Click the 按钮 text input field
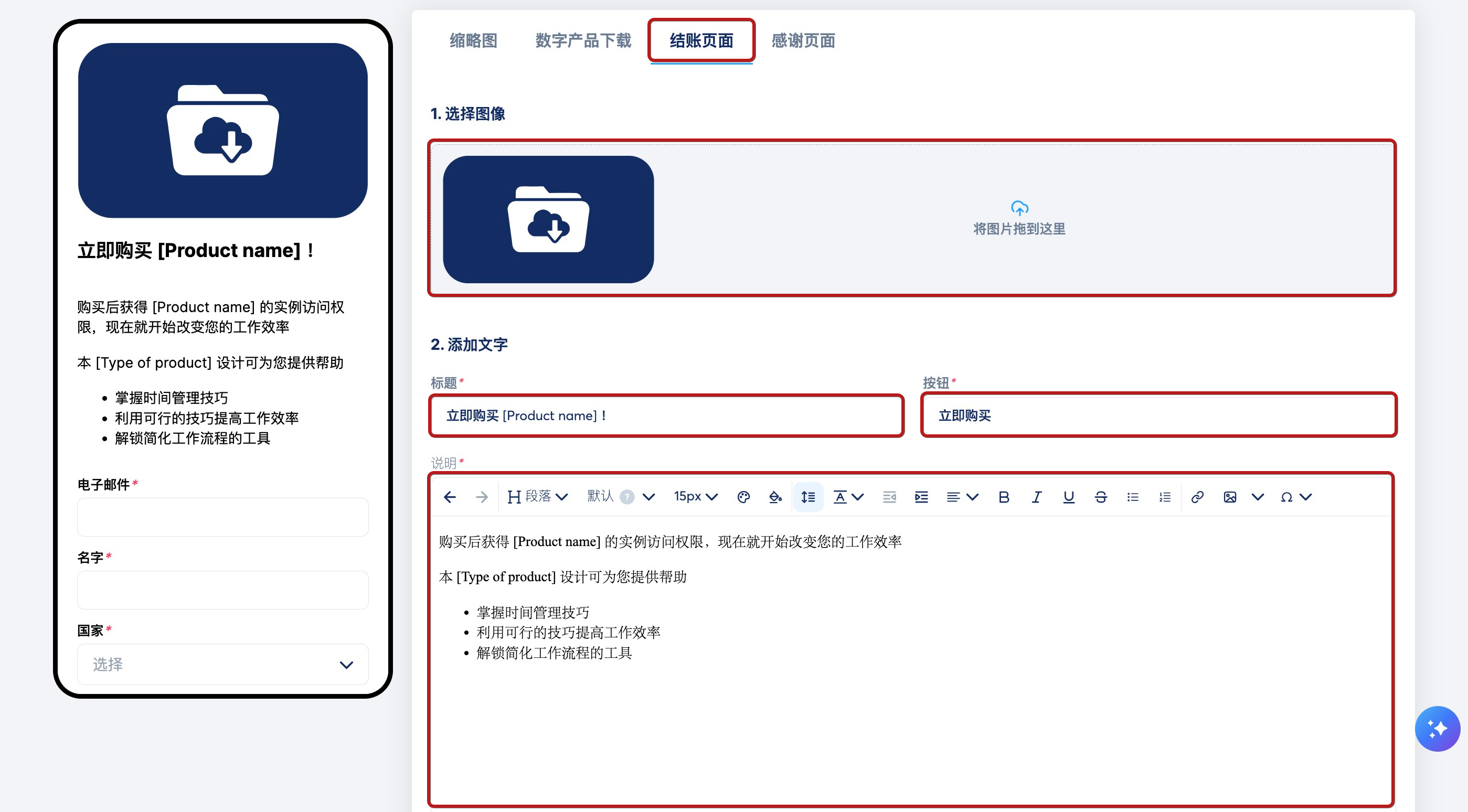This screenshot has height=812, width=1468. tap(1158, 415)
